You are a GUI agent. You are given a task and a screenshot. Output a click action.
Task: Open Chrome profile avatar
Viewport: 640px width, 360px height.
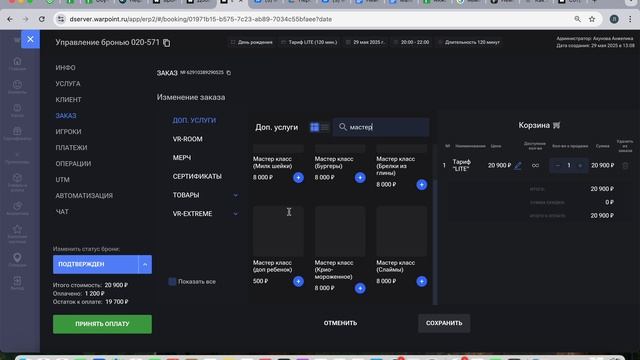pyautogui.click(x=614, y=19)
